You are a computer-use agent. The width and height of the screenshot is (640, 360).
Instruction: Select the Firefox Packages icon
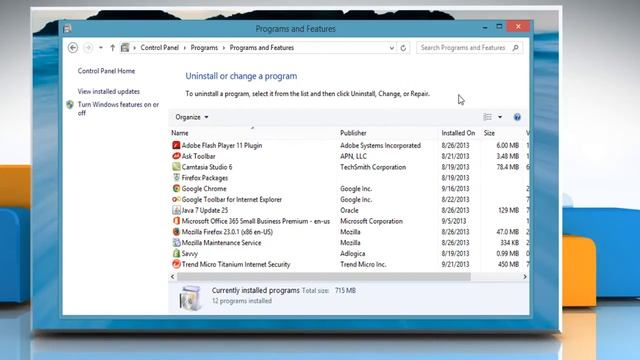tap(176, 178)
